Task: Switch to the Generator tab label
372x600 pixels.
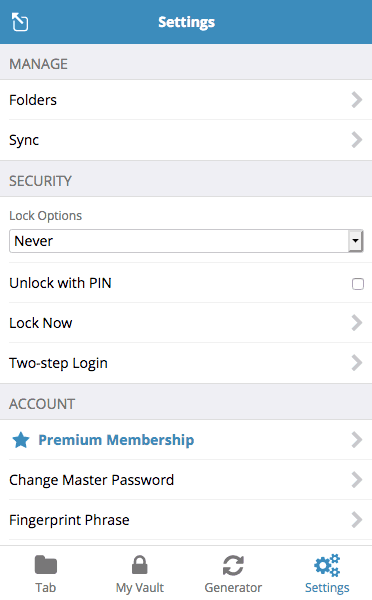Action: [233, 587]
